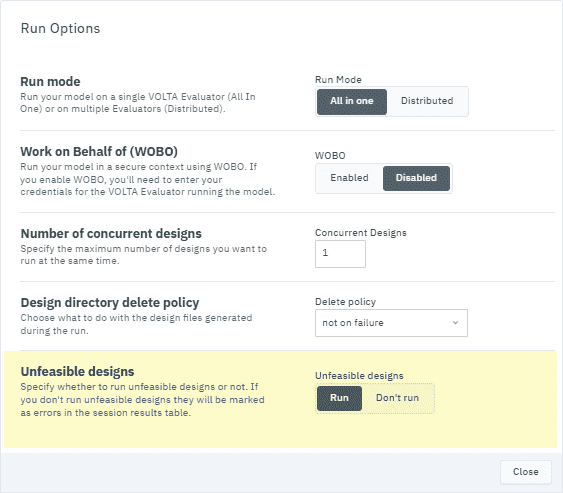
Task: Enable the WOBO option
Action: [x=349, y=178]
